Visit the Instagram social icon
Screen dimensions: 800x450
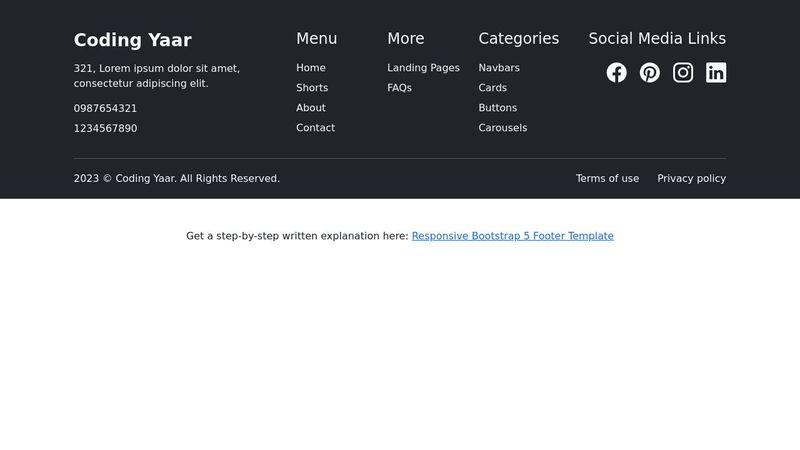click(x=683, y=73)
